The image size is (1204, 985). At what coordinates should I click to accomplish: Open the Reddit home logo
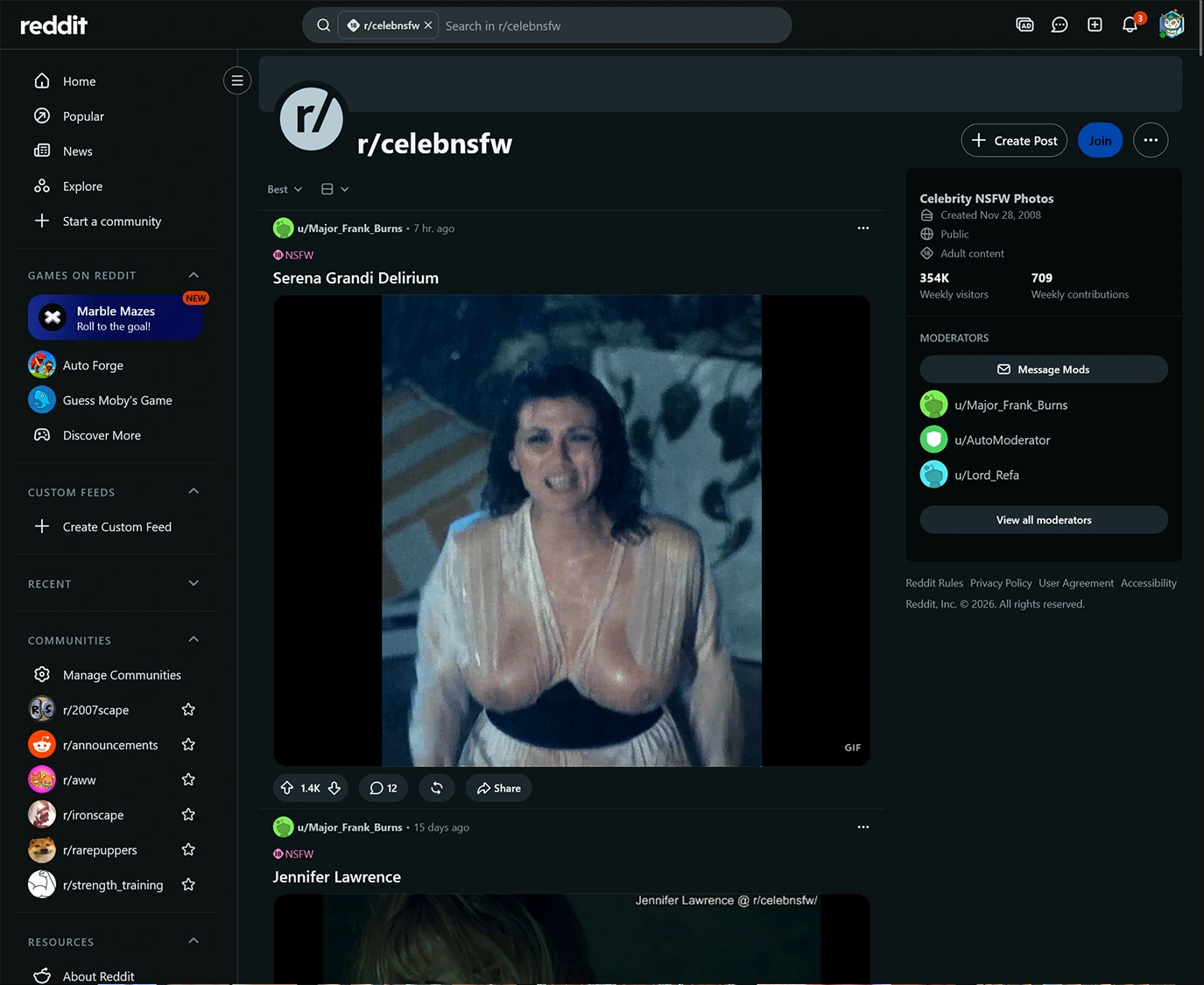[53, 25]
